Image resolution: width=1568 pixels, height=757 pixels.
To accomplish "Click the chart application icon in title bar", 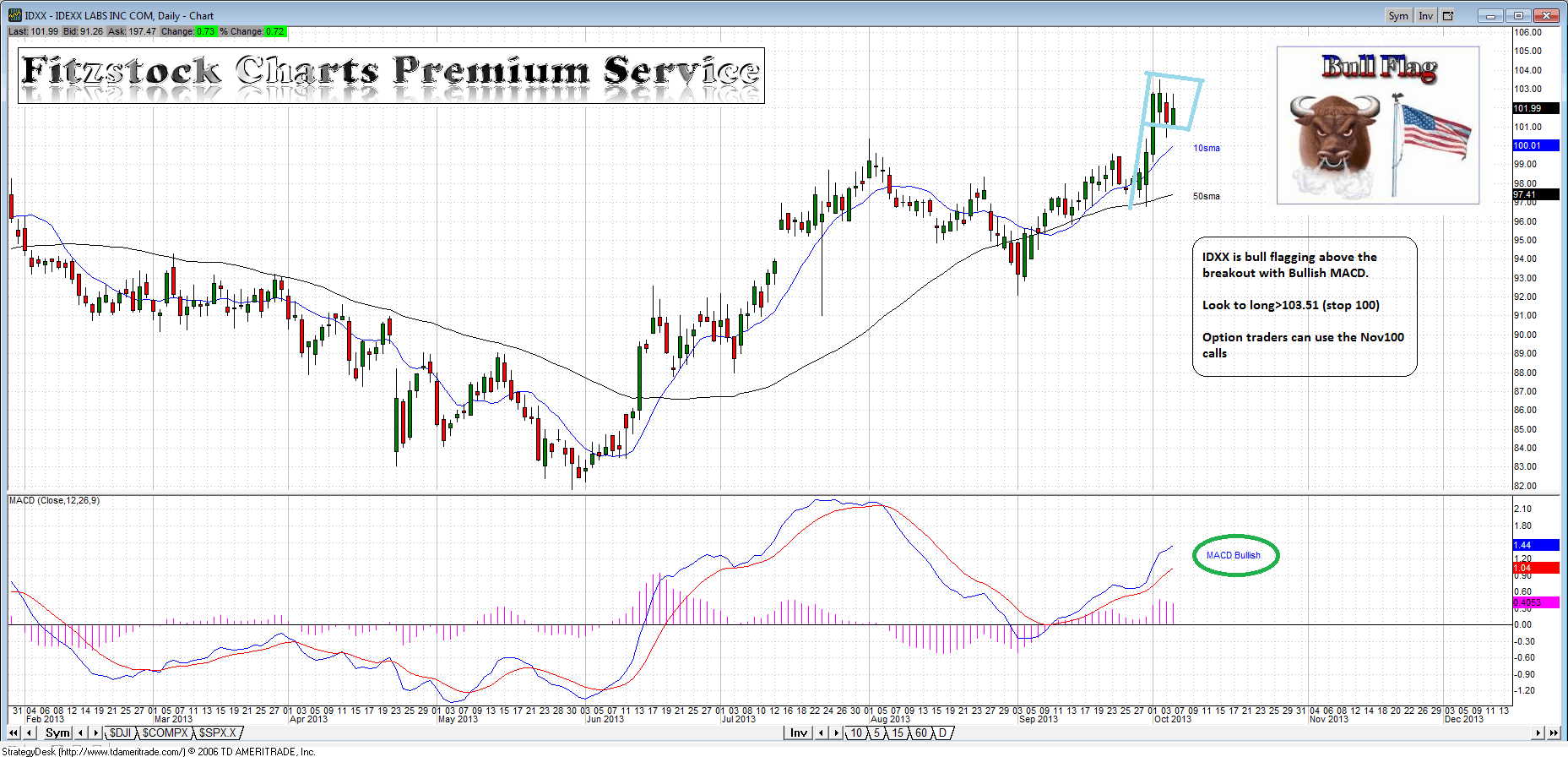I will [14, 15].
